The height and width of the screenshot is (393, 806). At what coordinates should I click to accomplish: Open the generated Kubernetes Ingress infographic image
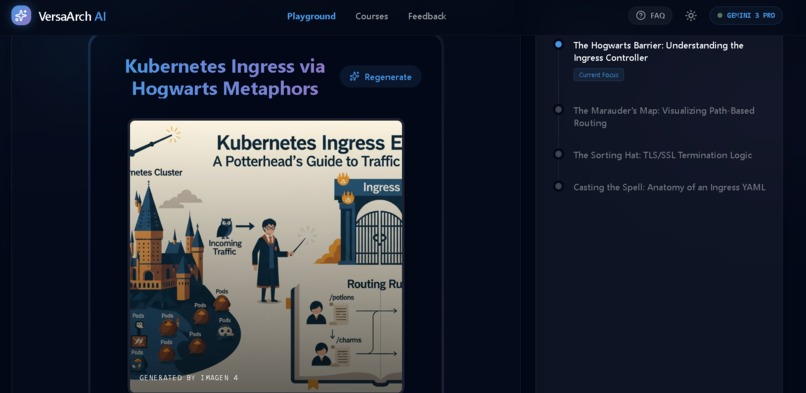click(x=266, y=256)
